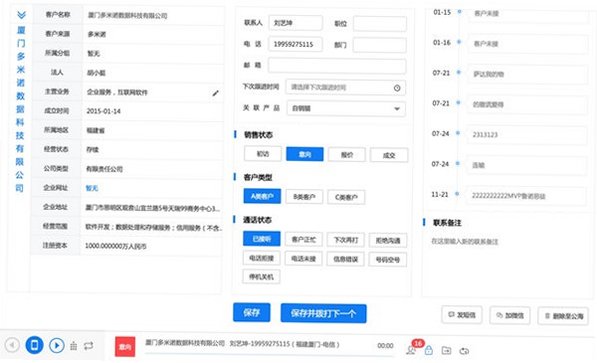This screenshot has height=363, width=597.
Task: Mark call status as 拒绝沟通
Action: (388, 240)
